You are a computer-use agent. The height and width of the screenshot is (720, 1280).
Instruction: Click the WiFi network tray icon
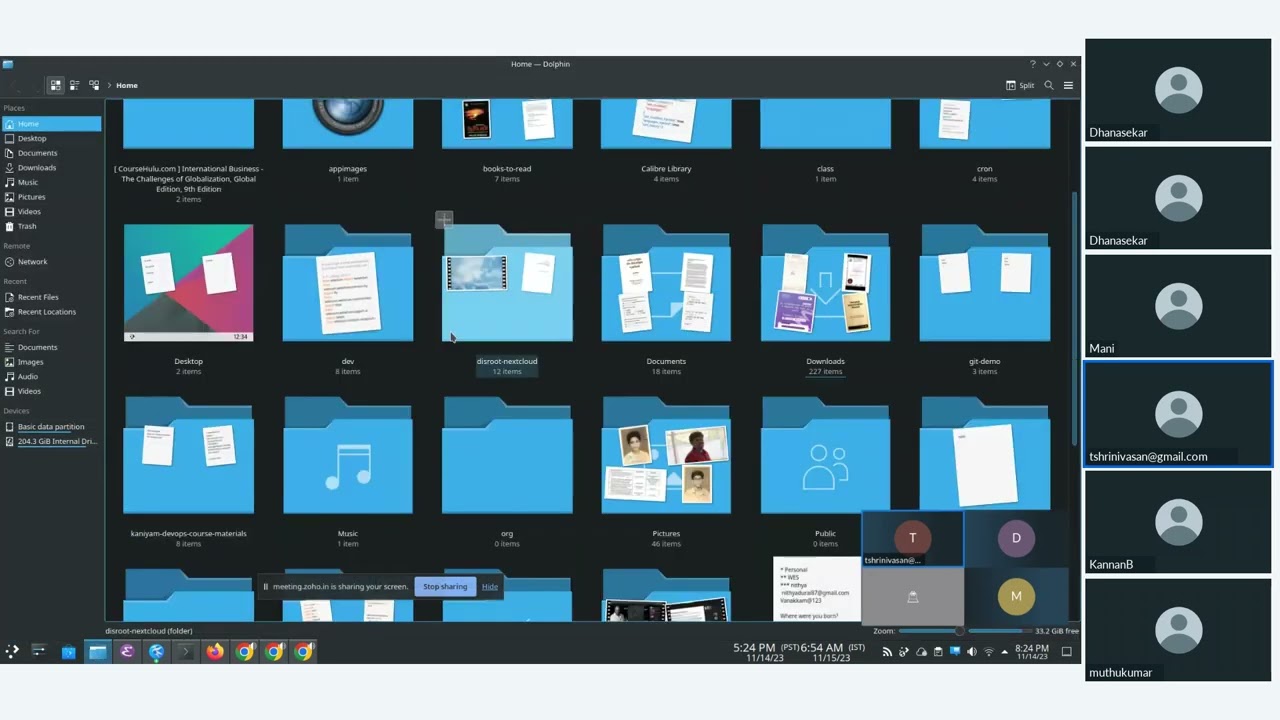click(989, 652)
